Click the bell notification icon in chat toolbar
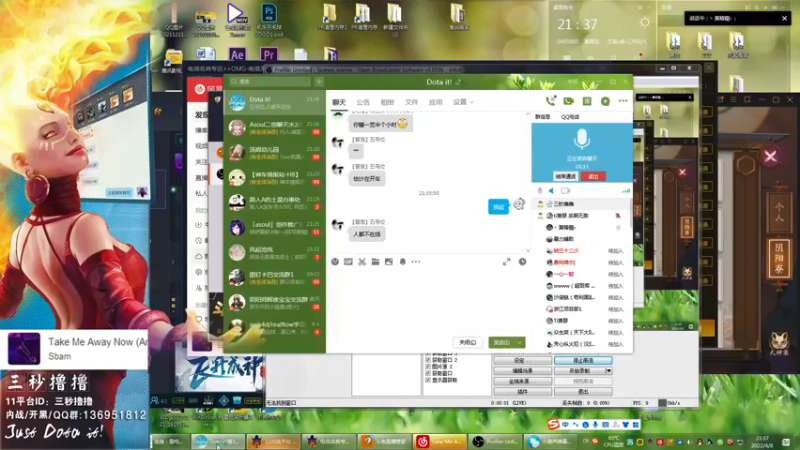 tap(403, 262)
